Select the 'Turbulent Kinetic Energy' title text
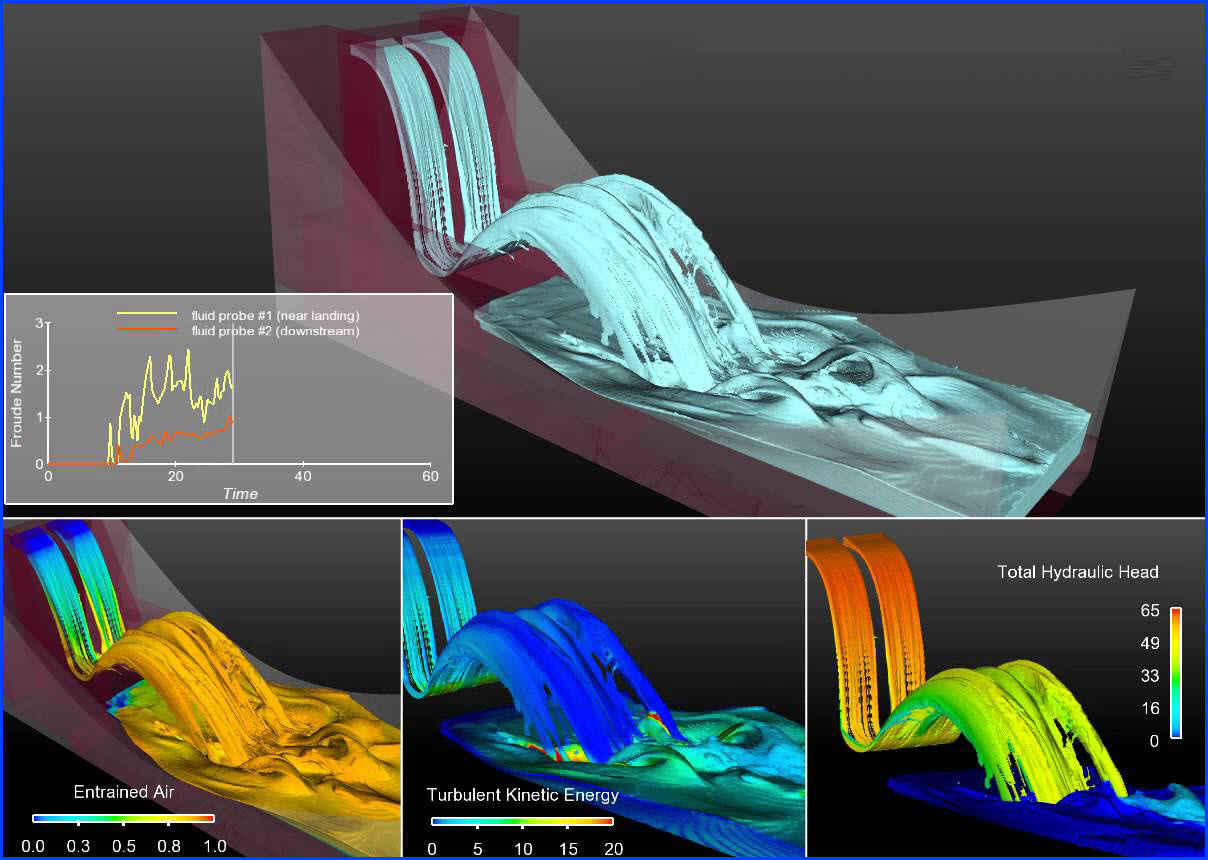 tap(523, 795)
